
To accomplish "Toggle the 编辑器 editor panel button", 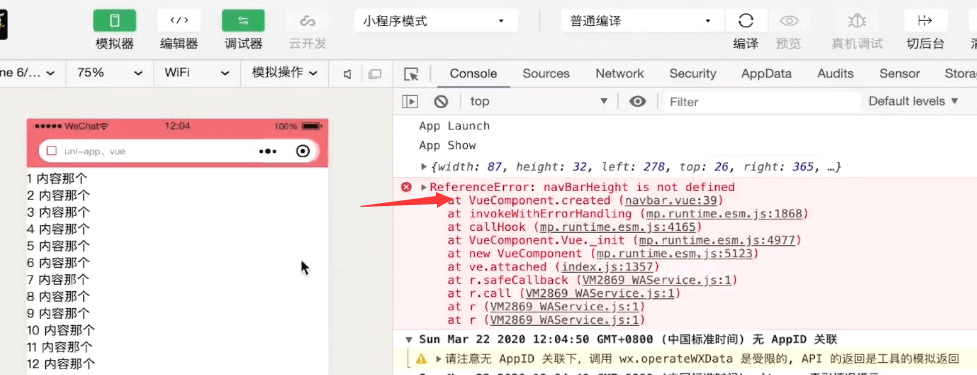I will point(179,21).
